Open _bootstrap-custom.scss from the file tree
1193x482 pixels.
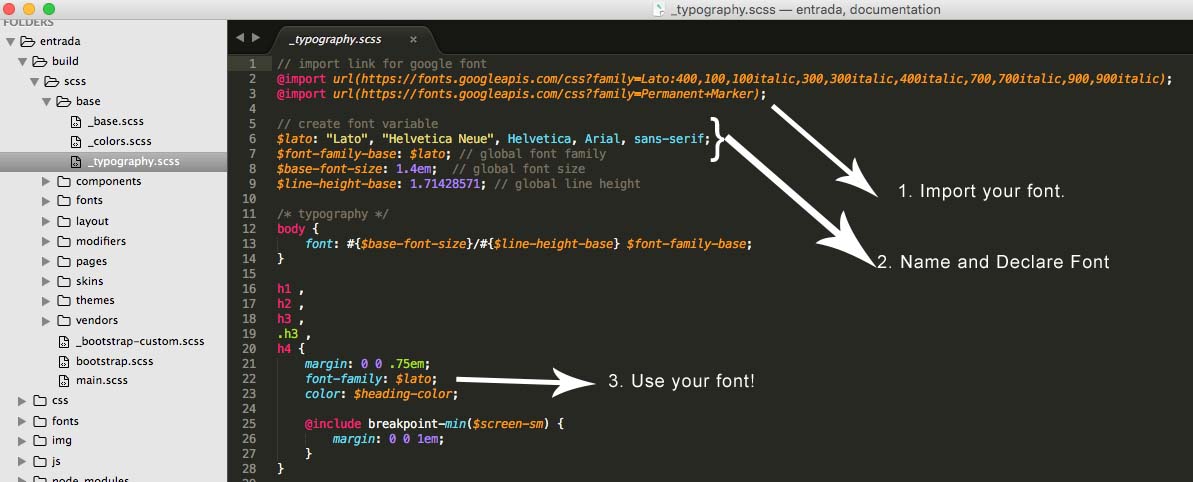tap(139, 341)
